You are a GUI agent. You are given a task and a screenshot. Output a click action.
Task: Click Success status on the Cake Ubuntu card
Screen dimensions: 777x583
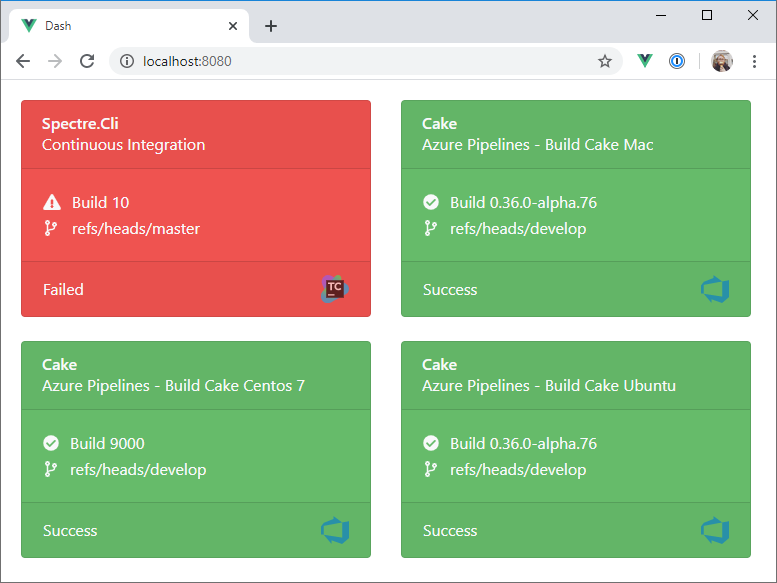[x=450, y=530]
